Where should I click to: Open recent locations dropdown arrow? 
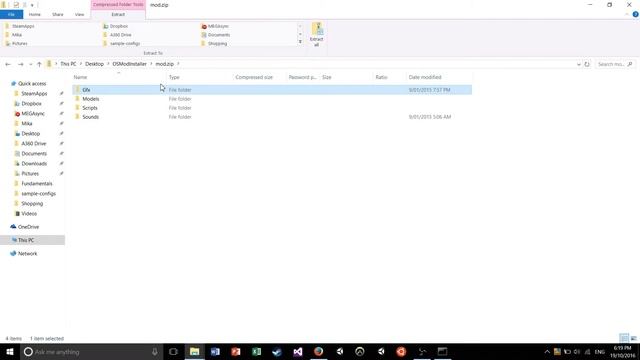pos(30,64)
